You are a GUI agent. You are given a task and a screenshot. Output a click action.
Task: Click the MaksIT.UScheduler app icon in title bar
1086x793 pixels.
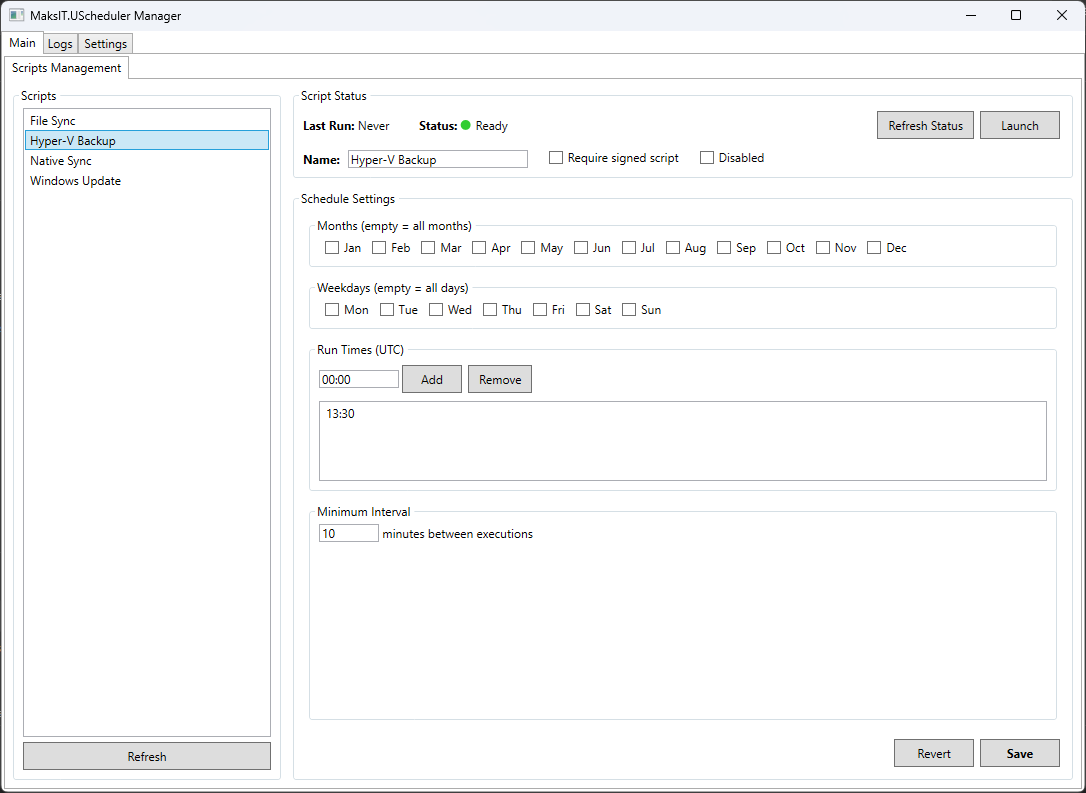click(x=17, y=16)
